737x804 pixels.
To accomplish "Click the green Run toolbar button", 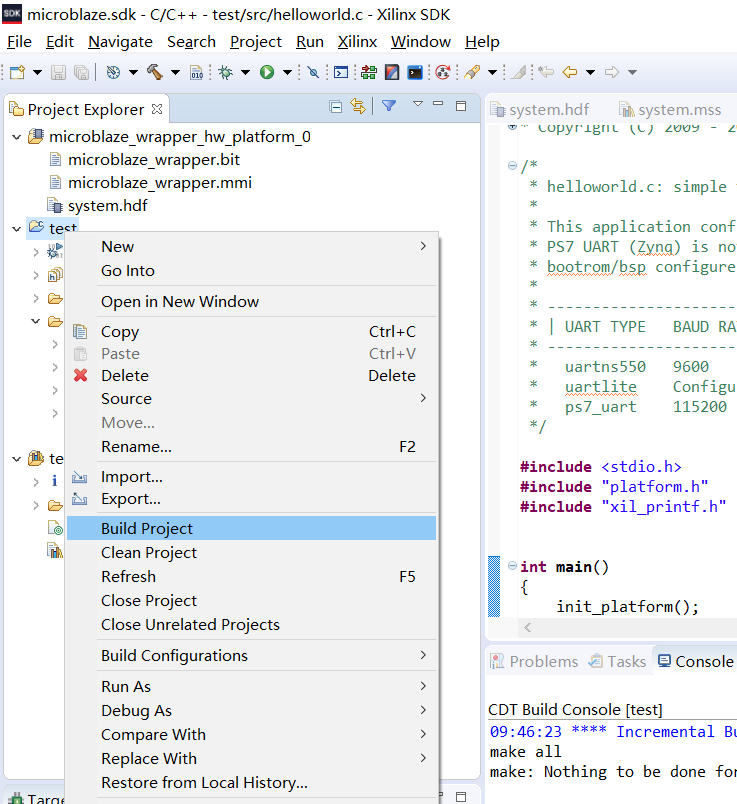I will click(267, 72).
